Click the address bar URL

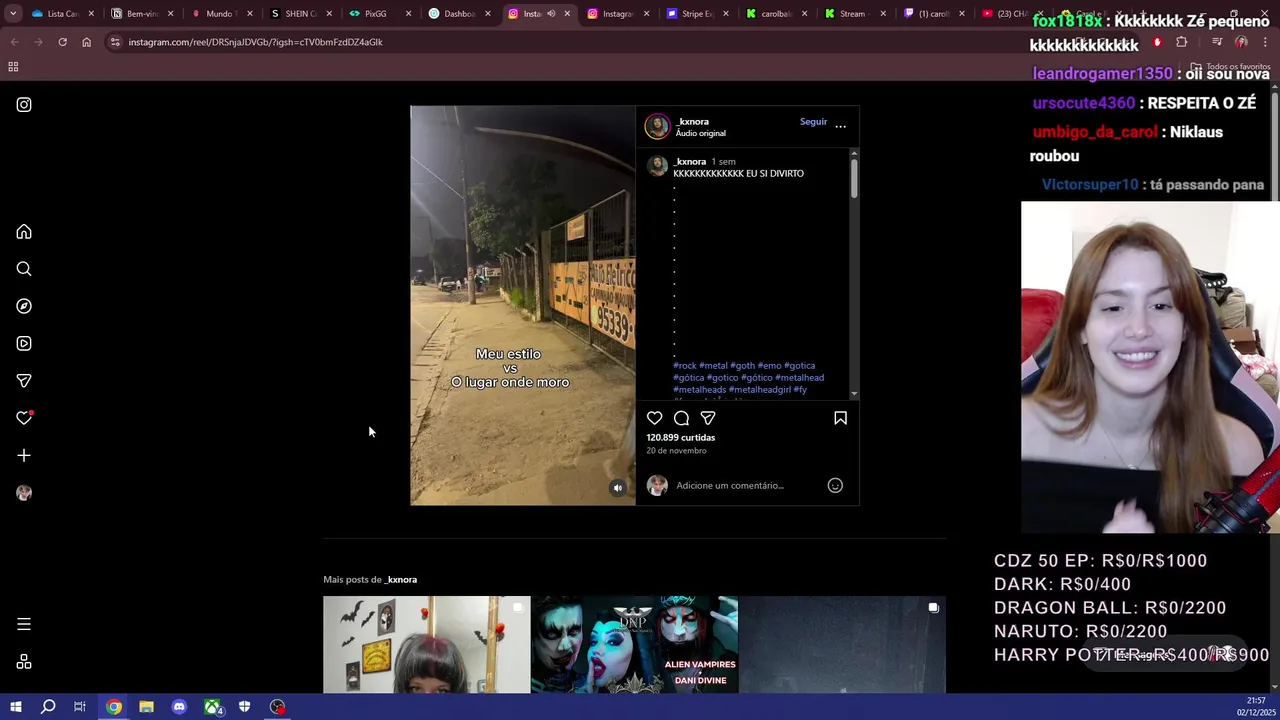point(255,42)
